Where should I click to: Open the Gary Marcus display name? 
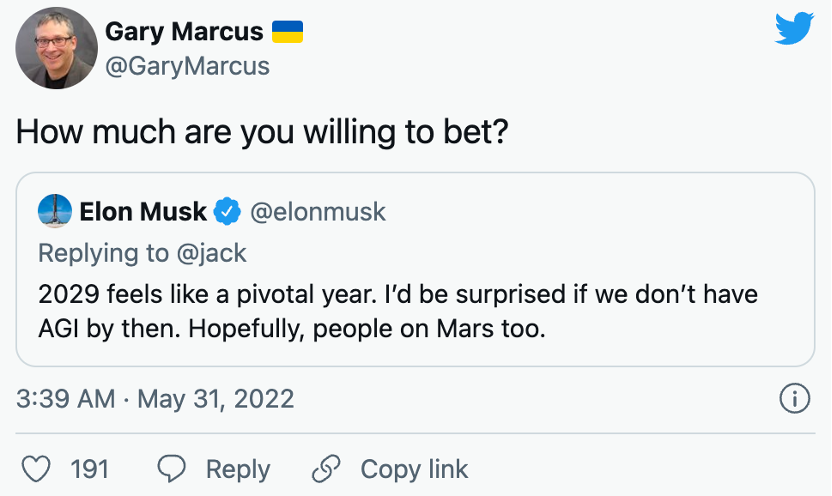click(x=184, y=31)
